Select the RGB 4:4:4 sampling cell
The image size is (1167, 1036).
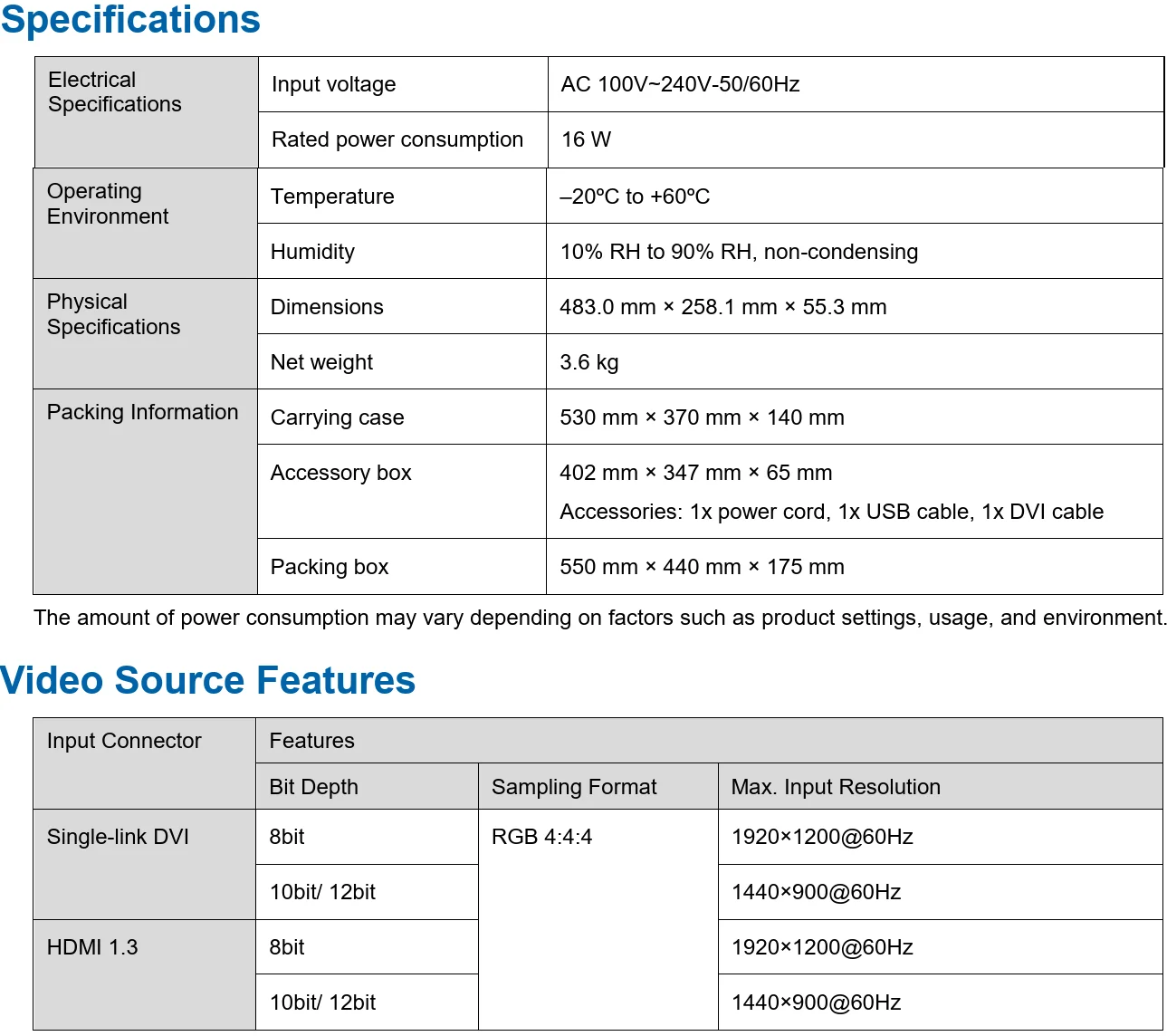tap(541, 837)
